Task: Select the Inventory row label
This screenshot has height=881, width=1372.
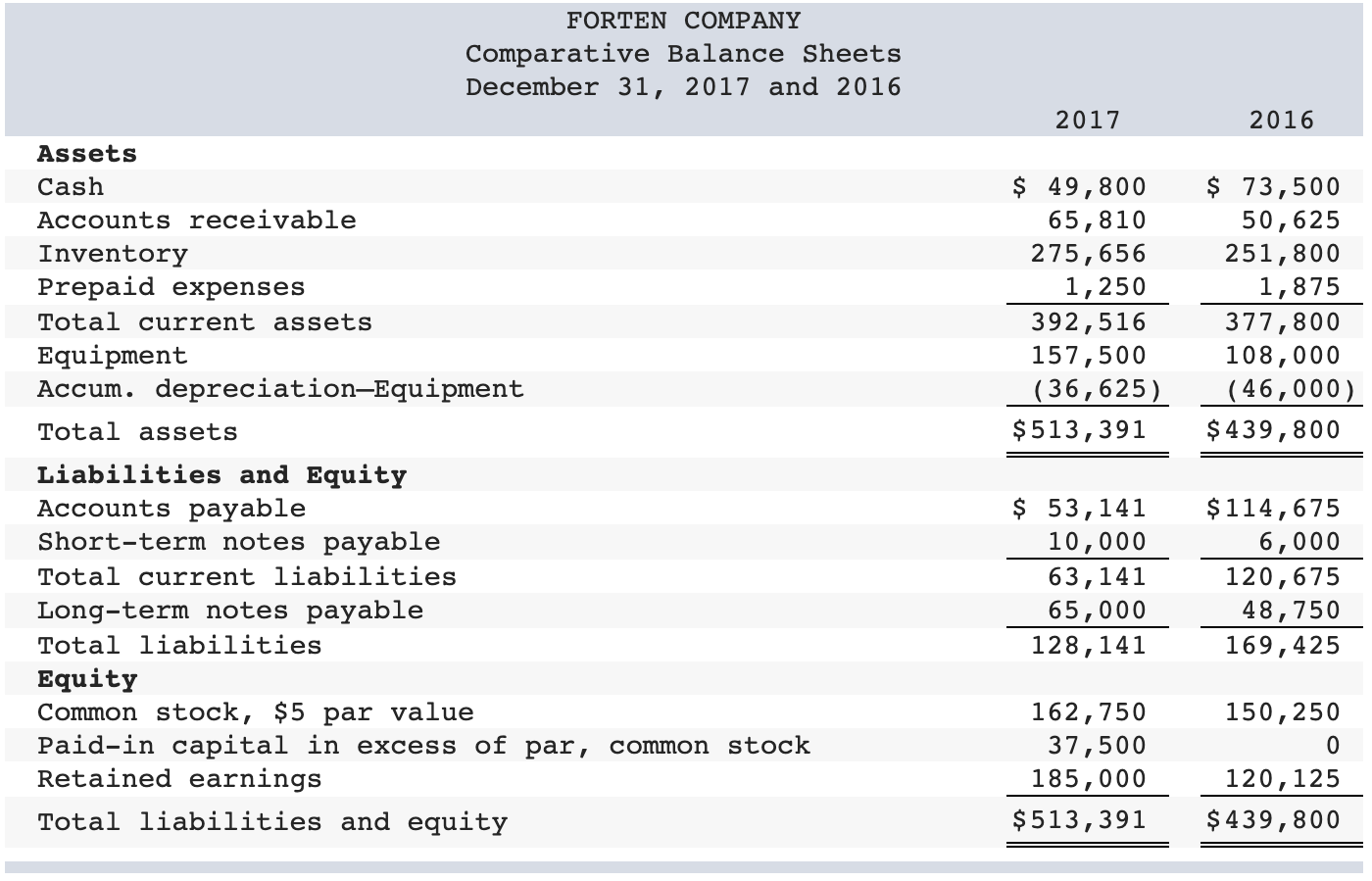Action: 113,254
